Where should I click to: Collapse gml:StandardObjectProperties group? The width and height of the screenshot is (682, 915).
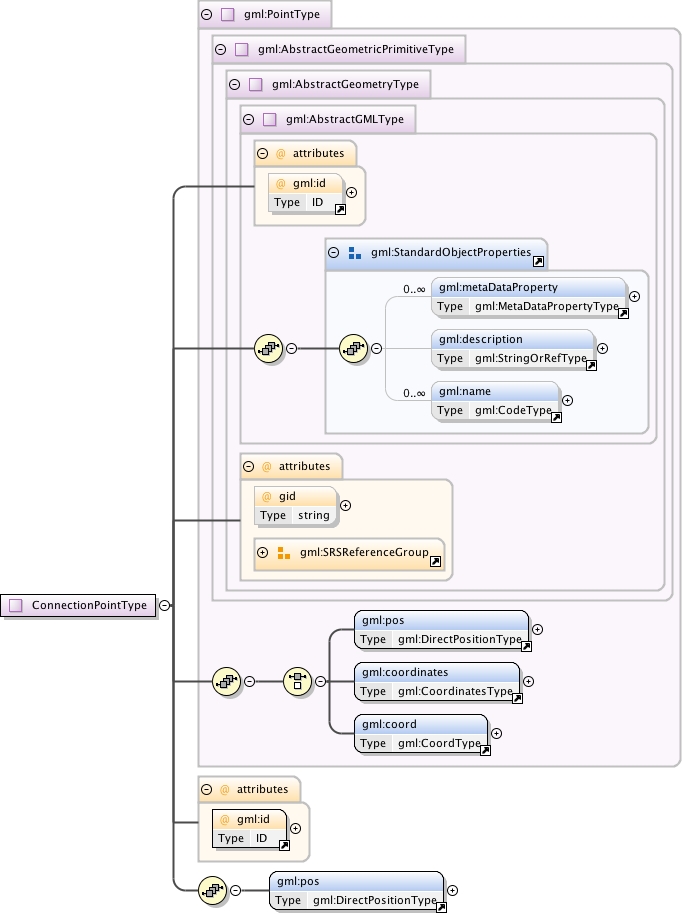coord(334,253)
